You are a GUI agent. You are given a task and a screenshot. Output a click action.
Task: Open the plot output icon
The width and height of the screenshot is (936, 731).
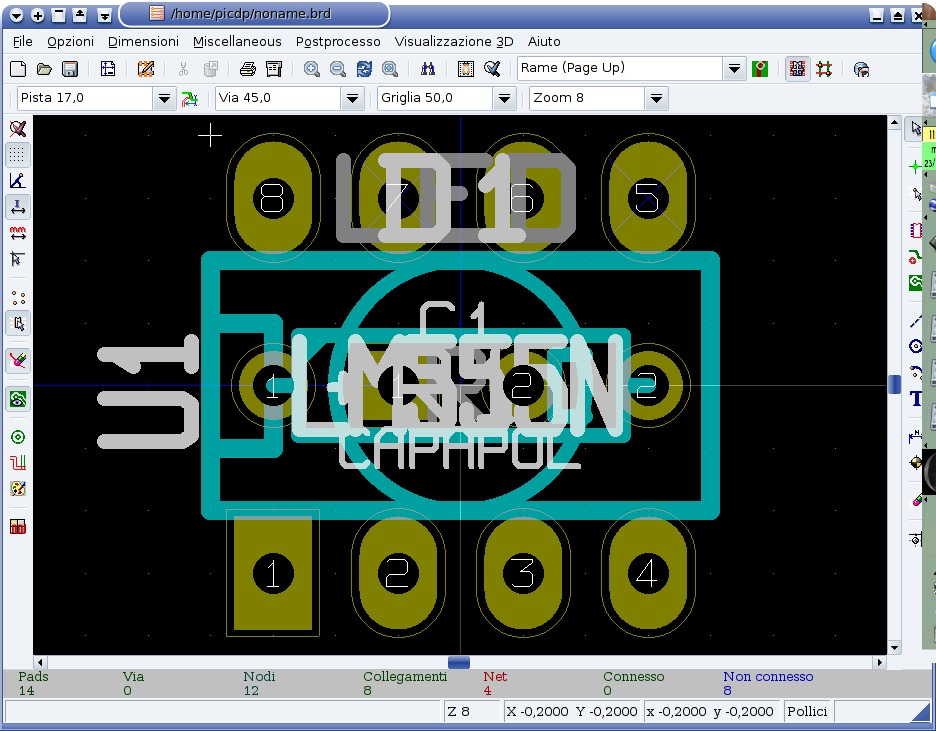click(274, 69)
